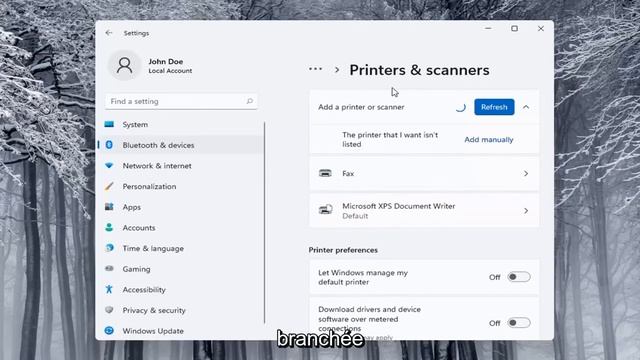The width and height of the screenshot is (640, 360).
Task: Toggle download drivers over metered connections
Action: (x=519, y=322)
